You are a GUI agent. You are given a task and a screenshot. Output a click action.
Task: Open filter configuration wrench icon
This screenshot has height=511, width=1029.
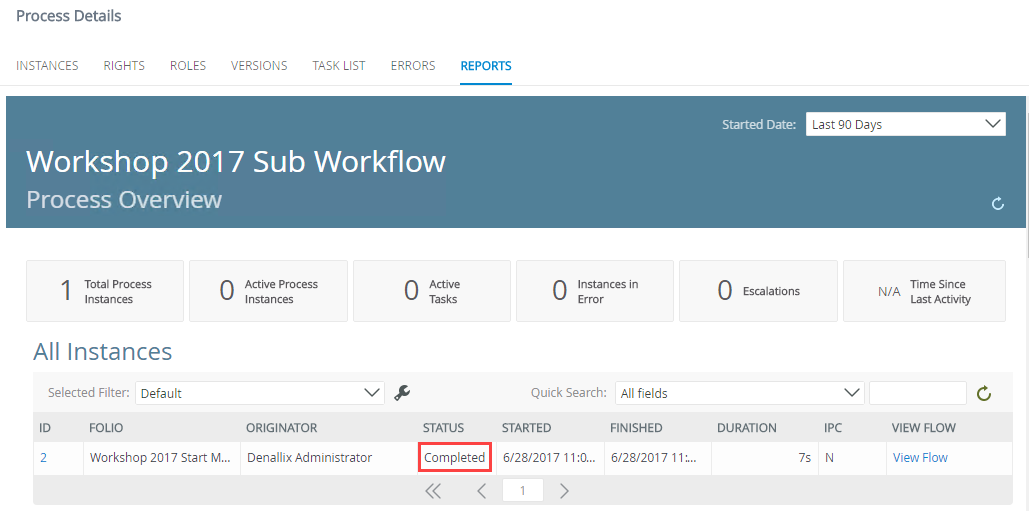402,393
